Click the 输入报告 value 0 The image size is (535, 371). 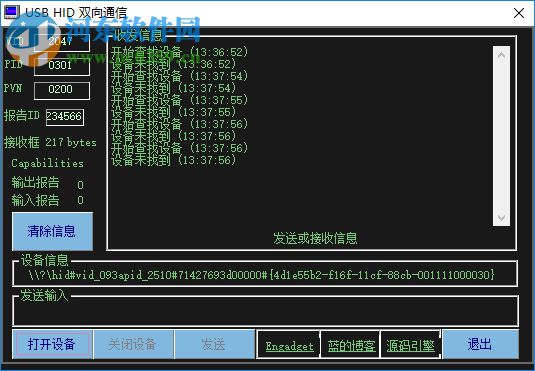(x=80, y=200)
